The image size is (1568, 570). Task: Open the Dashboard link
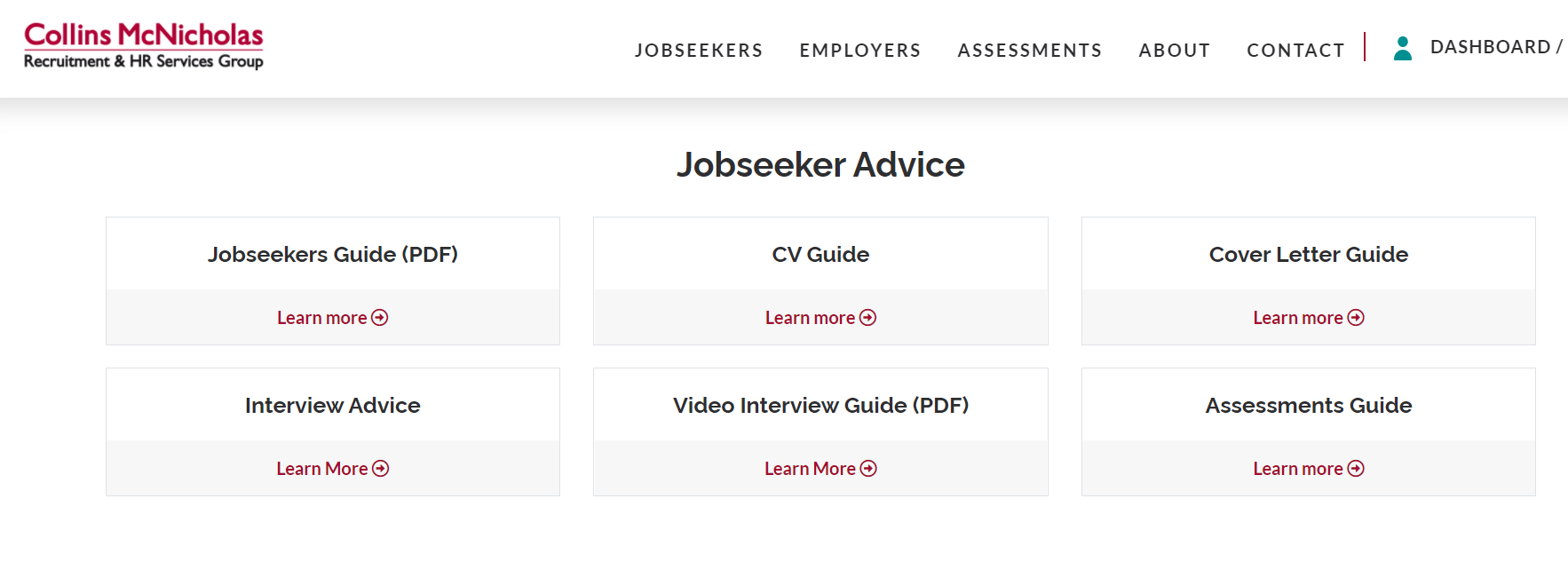click(1491, 47)
